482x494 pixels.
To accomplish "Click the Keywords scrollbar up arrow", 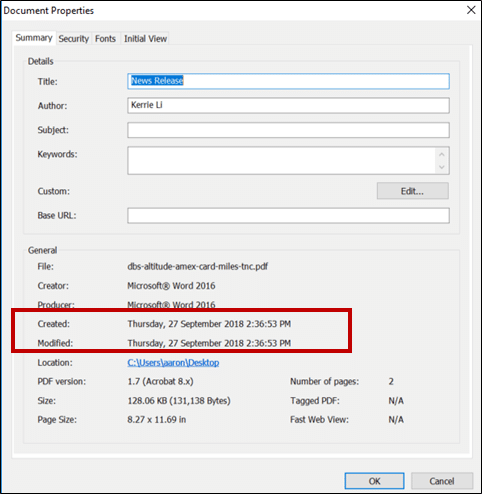I will (442, 154).
